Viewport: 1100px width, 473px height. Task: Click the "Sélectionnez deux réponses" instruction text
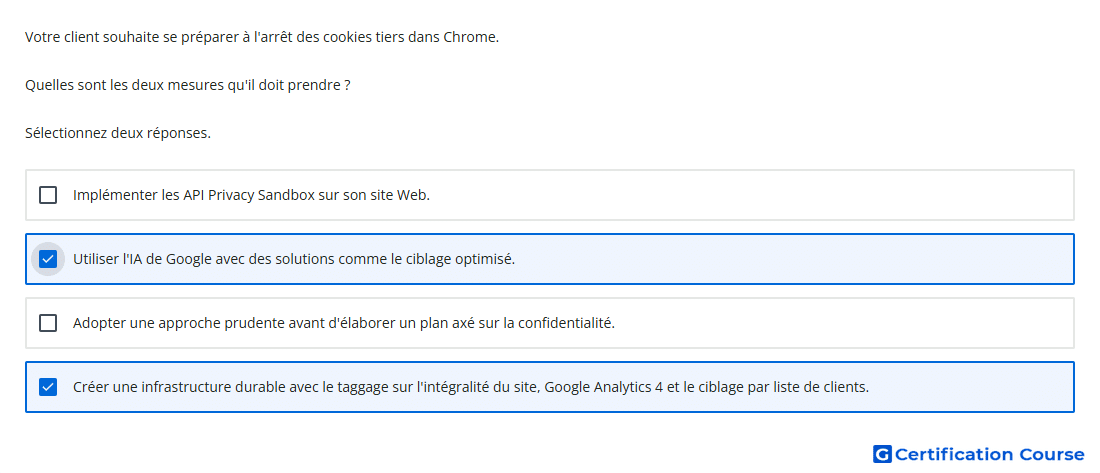pos(118,133)
